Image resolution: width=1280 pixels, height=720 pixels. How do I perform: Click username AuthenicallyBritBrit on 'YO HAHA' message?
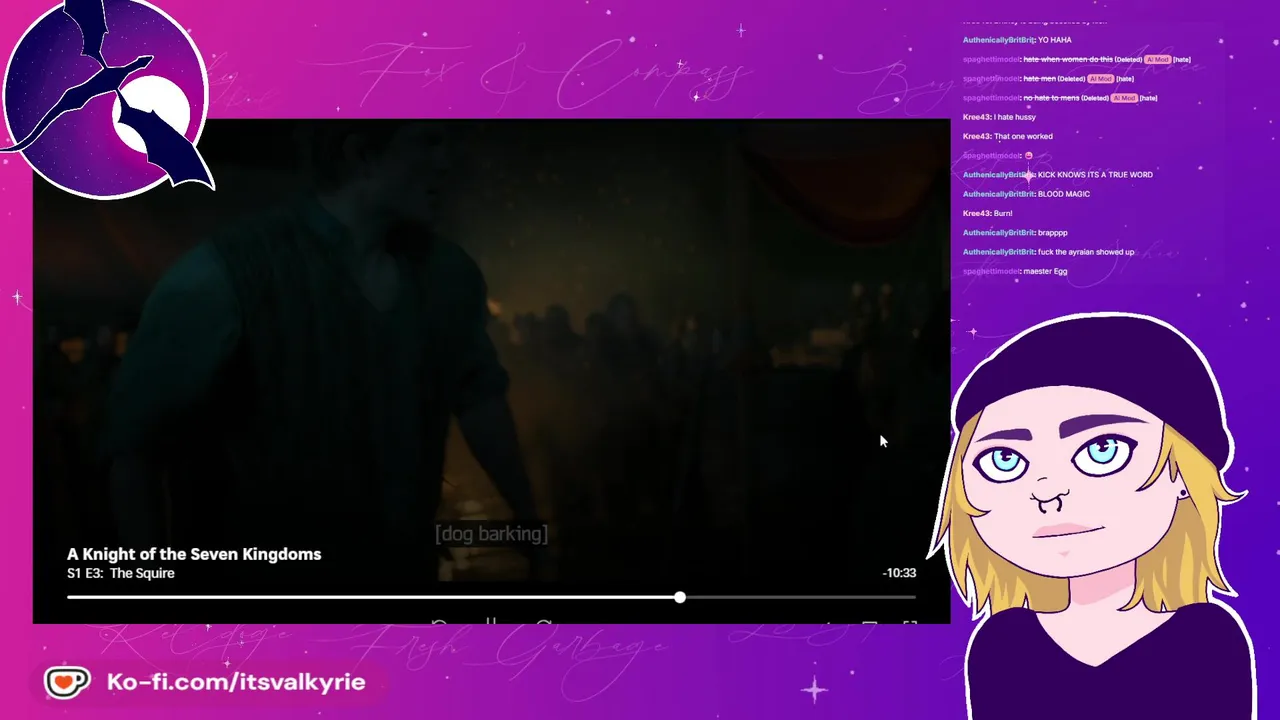tap(998, 40)
